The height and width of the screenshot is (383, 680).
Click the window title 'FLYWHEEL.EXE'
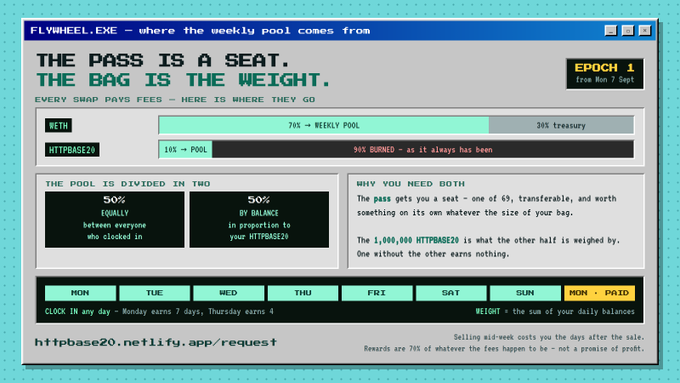(x=74, y=31)
